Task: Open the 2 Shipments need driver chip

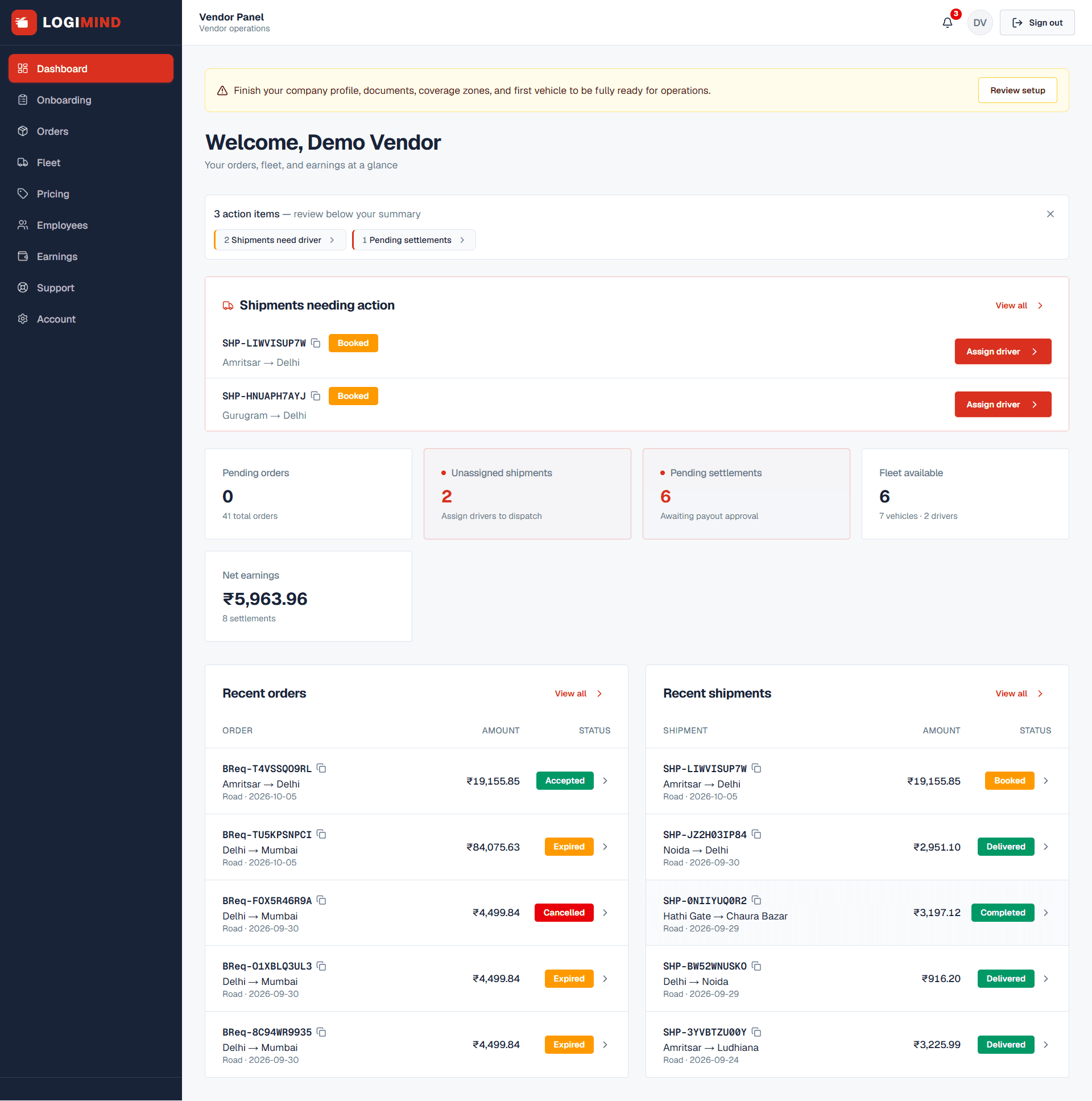Action: 280,240
